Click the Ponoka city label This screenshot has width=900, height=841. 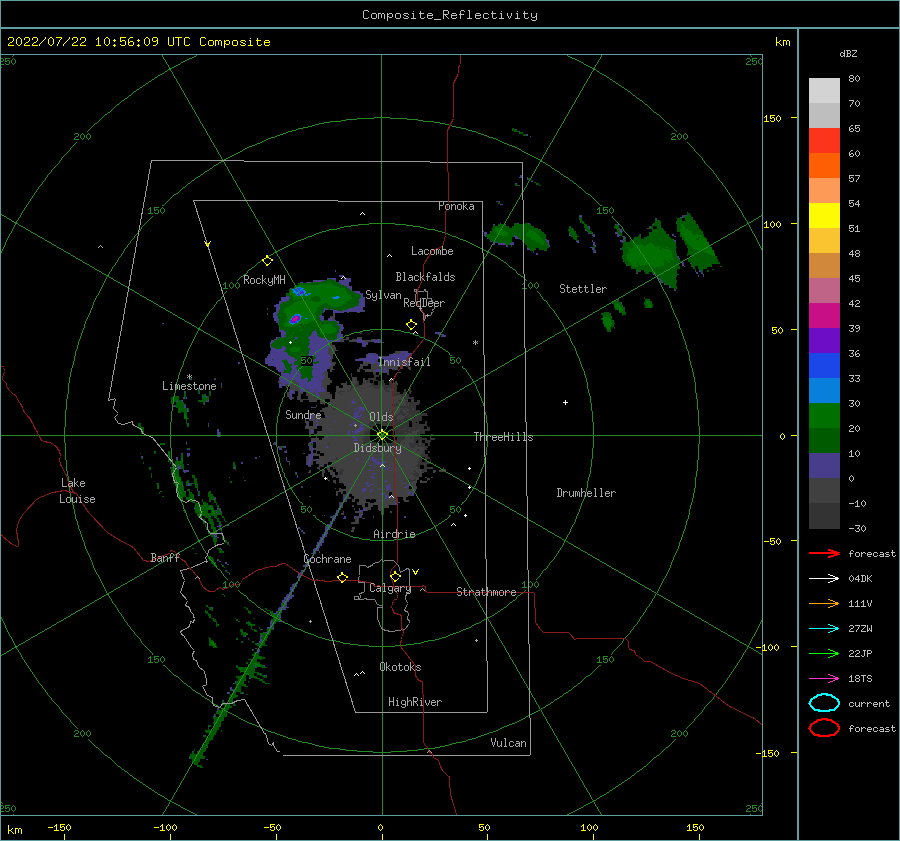[456, 206]
